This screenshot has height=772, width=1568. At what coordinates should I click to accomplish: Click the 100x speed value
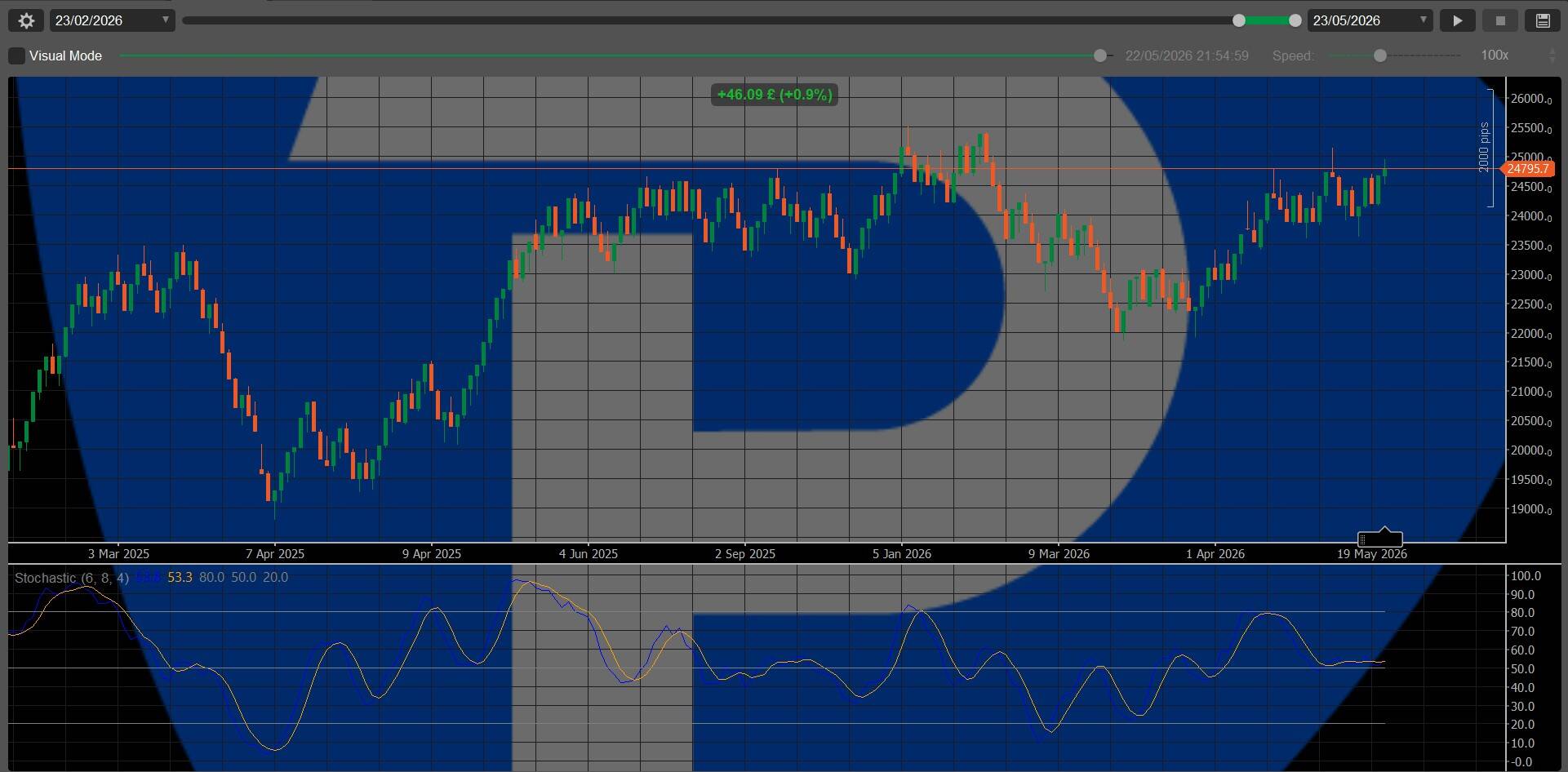1495,55
